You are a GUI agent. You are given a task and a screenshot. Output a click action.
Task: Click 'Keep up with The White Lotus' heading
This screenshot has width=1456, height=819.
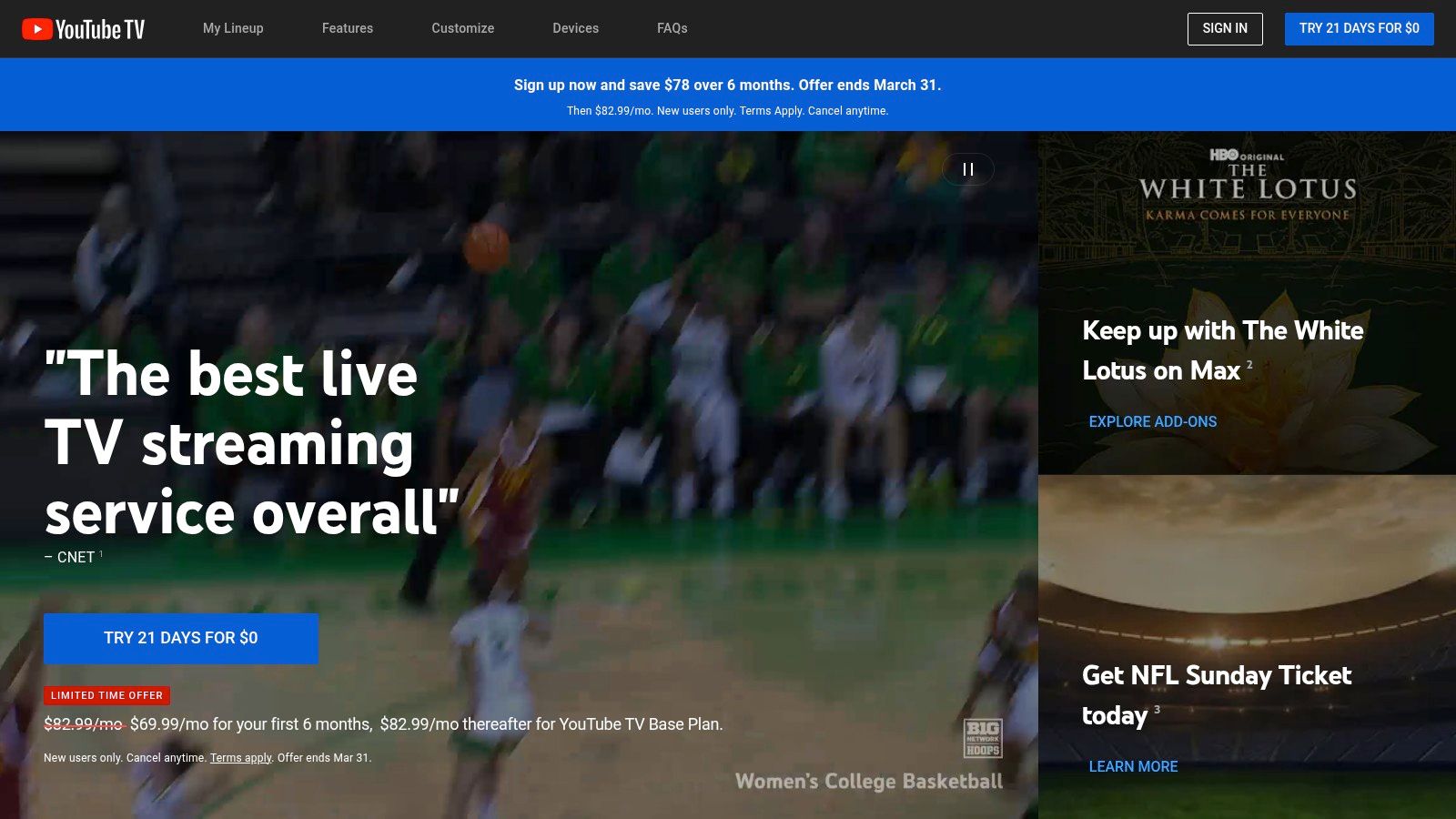point(1223,350)
